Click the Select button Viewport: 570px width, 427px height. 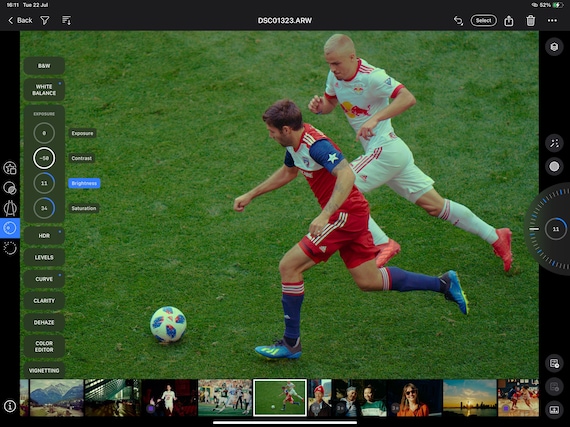(483, 21)
